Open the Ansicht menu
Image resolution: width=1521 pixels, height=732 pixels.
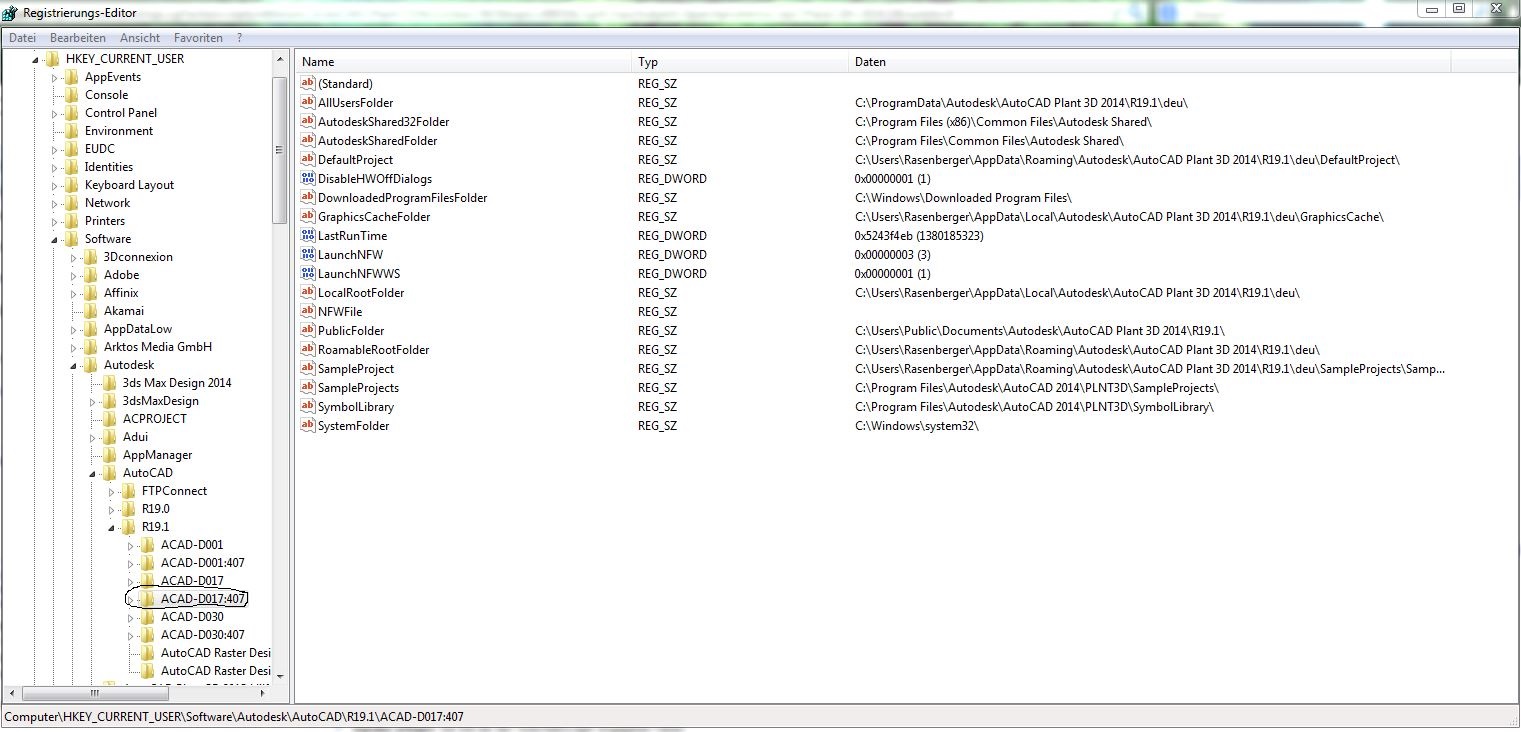(140, 38)
